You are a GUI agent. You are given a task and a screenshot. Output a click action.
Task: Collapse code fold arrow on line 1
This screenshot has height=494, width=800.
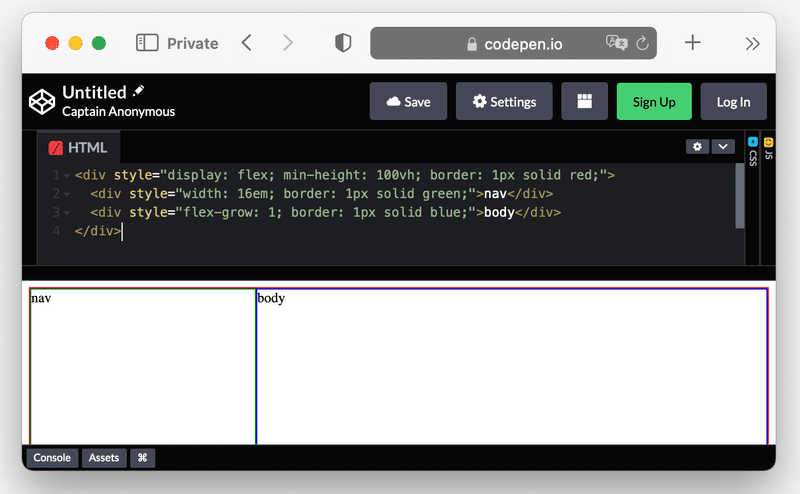pos(66,176)
